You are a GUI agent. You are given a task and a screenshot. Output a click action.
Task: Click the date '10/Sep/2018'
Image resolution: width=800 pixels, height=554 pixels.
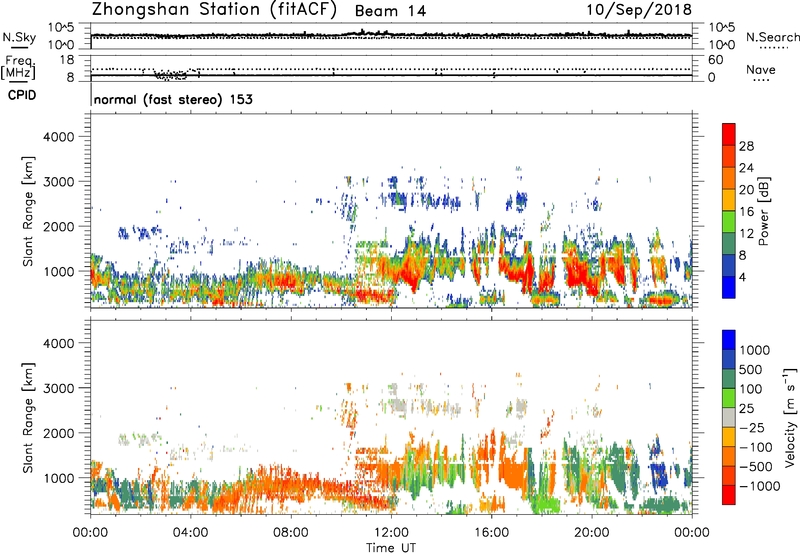point(639,9)
